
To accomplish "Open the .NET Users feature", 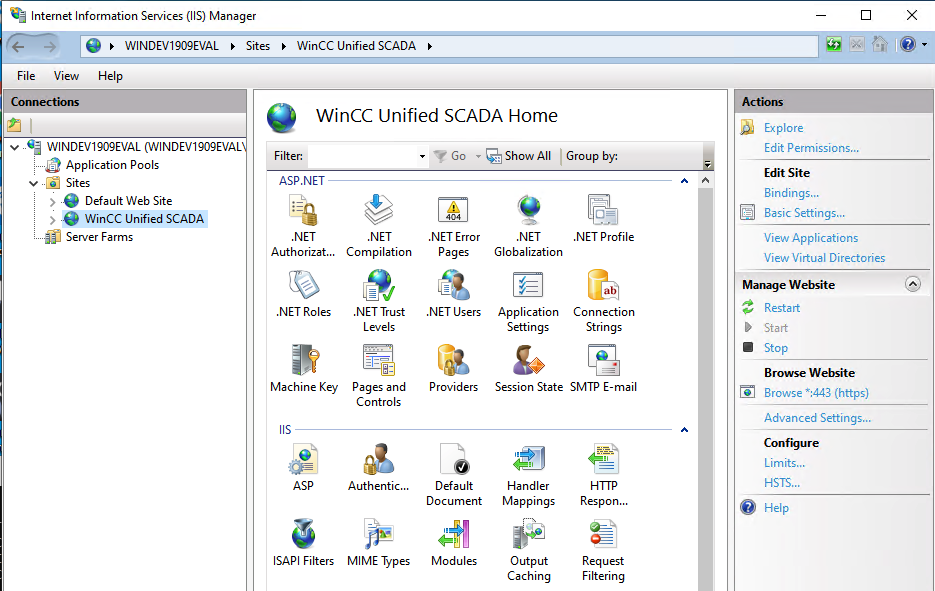I will point(454,294).
